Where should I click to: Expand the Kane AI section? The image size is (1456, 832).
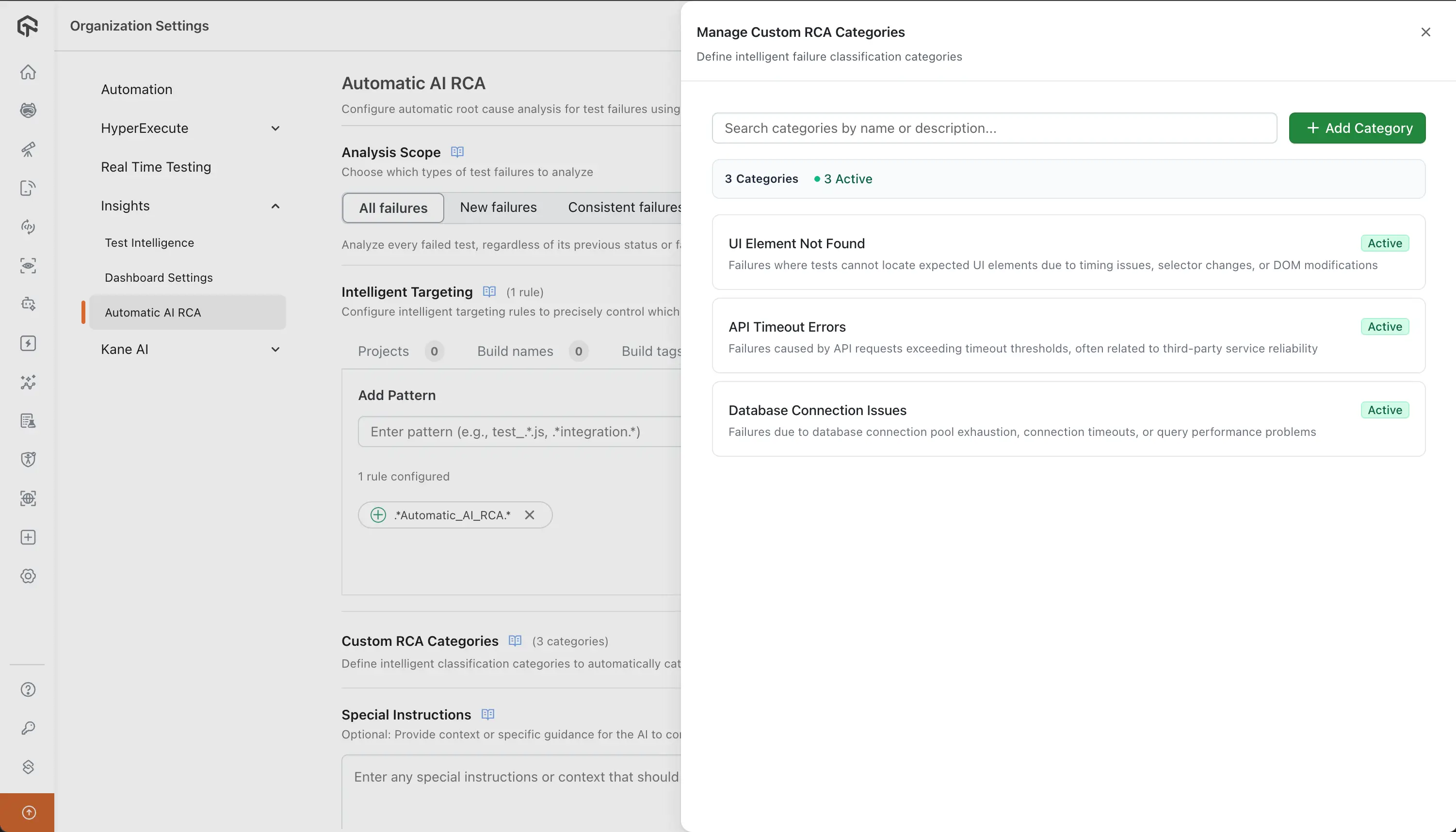275,349
